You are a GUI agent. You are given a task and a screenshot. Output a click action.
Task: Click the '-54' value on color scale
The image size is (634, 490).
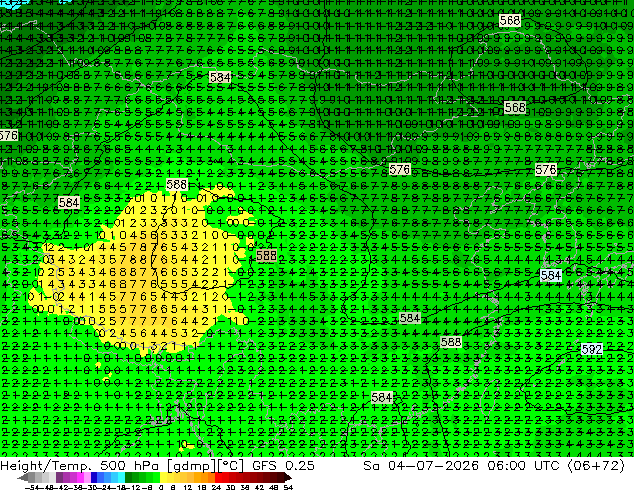tap(34, 487)
